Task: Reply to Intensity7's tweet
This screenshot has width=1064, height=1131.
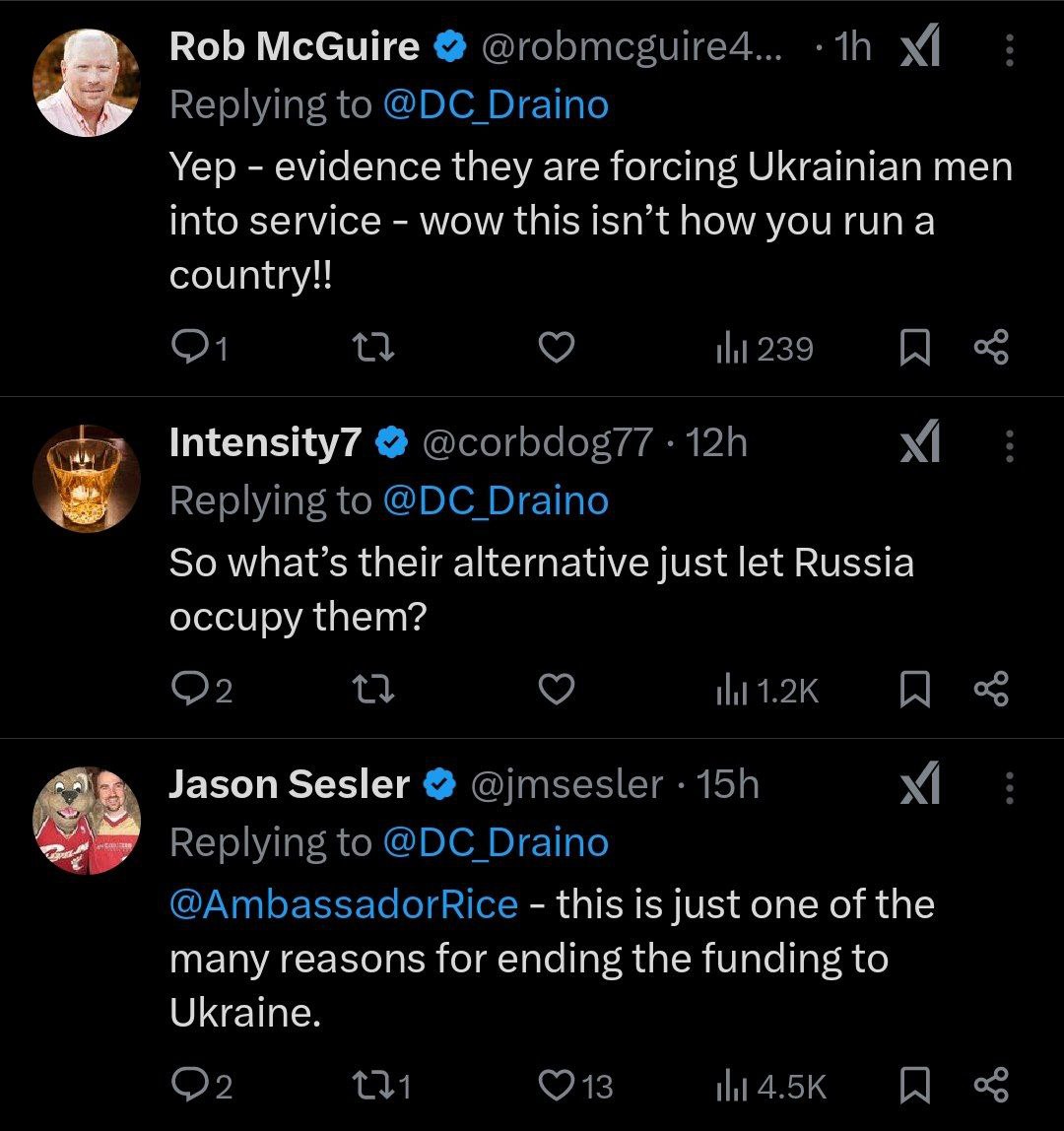Action: [187, 691]
